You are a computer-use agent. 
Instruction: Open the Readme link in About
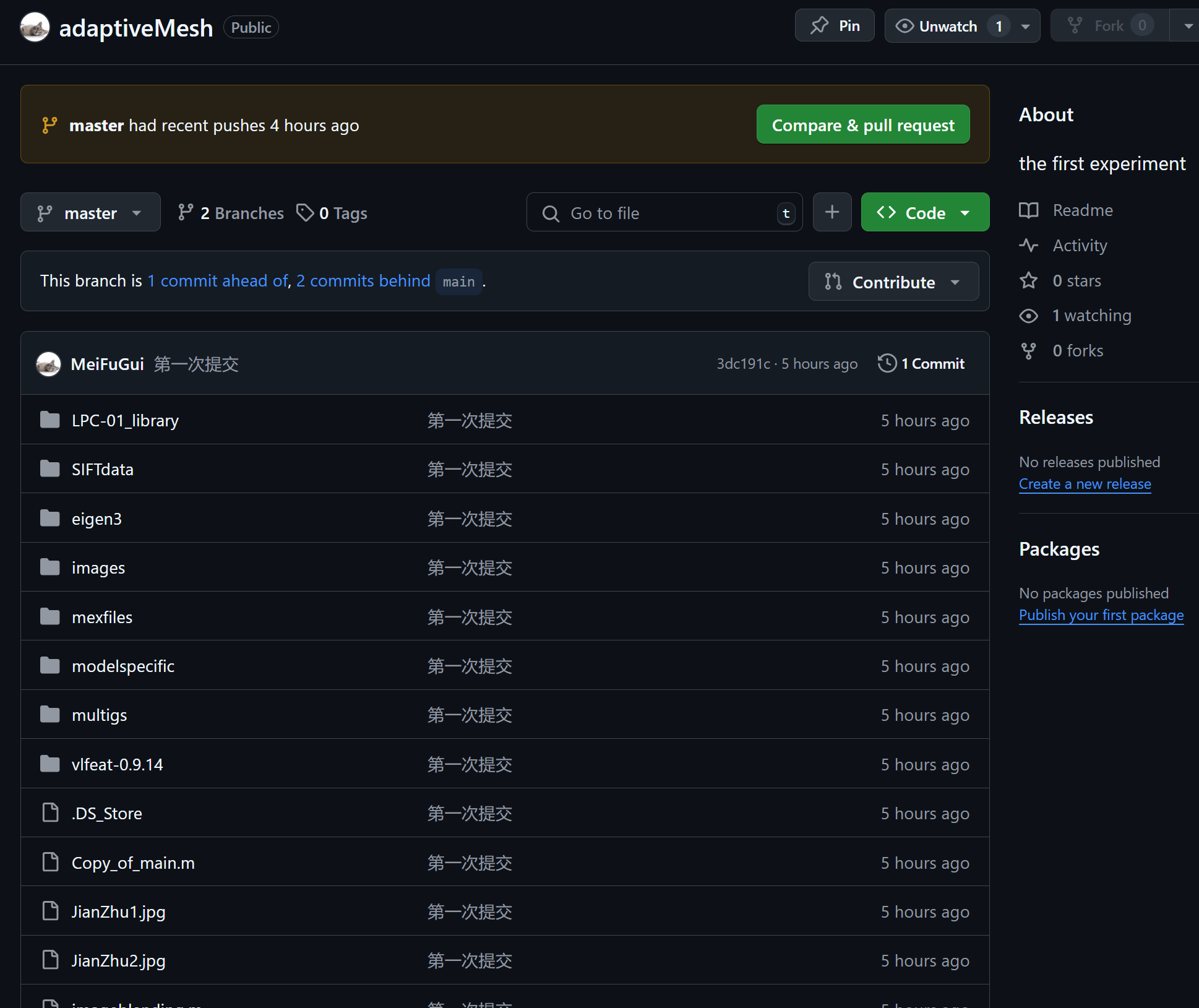[1082, 210]
